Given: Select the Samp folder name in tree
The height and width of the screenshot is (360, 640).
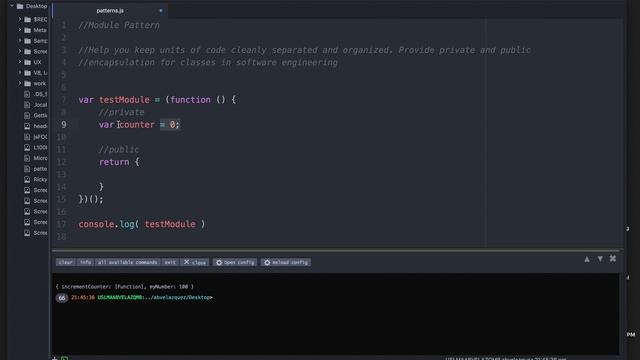Looking at the screenshot, I should pyautogui.click(x=40, y=41).
